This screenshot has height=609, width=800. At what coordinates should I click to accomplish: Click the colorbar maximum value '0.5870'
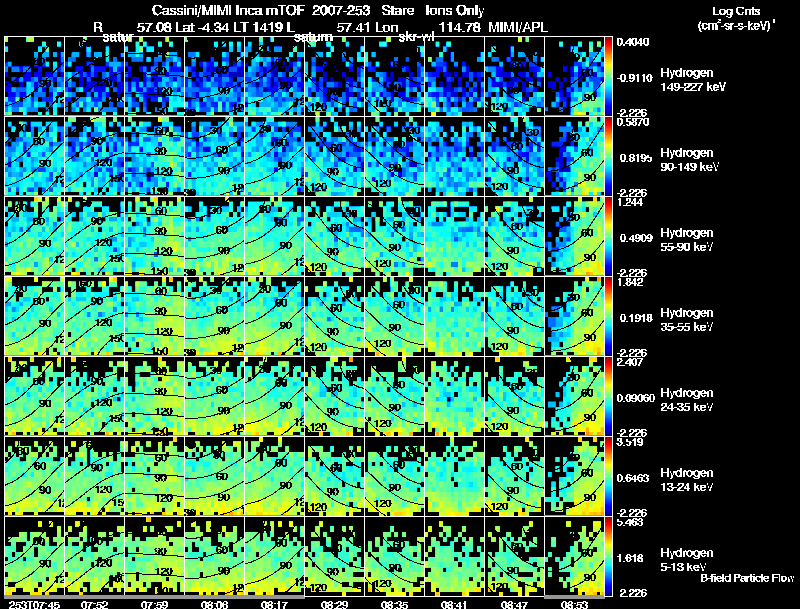pos(633,122)
